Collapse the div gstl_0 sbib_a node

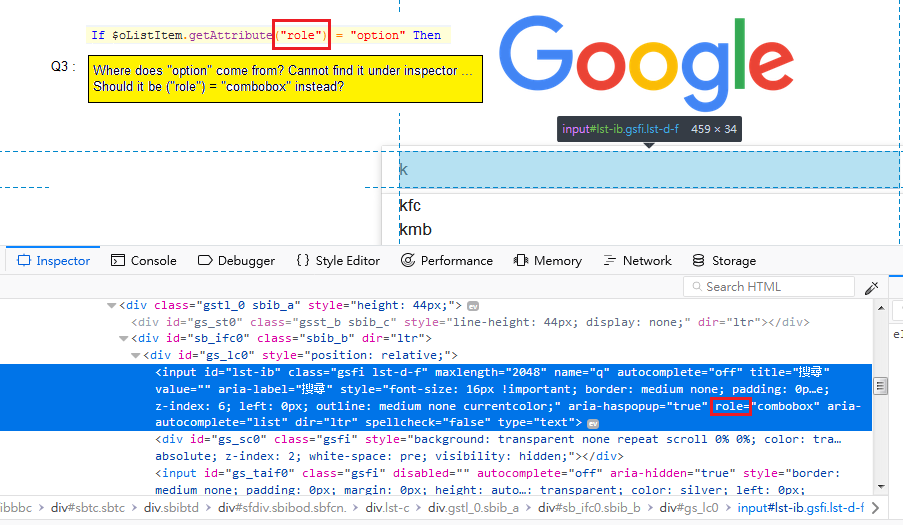click(x=112, y=306)
